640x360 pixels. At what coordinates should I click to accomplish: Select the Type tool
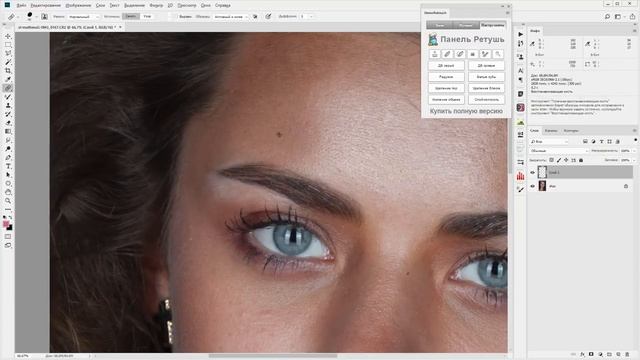coord(8,166)
